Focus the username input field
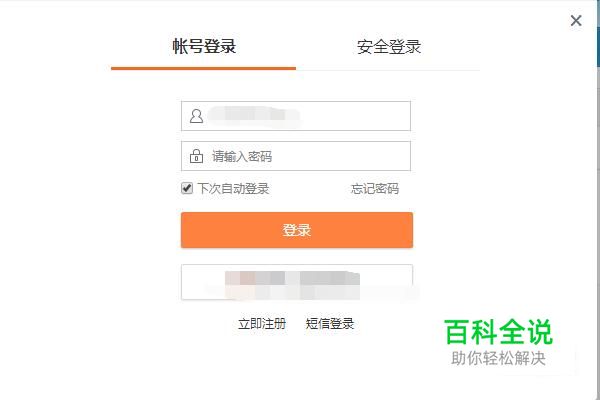 296,116
